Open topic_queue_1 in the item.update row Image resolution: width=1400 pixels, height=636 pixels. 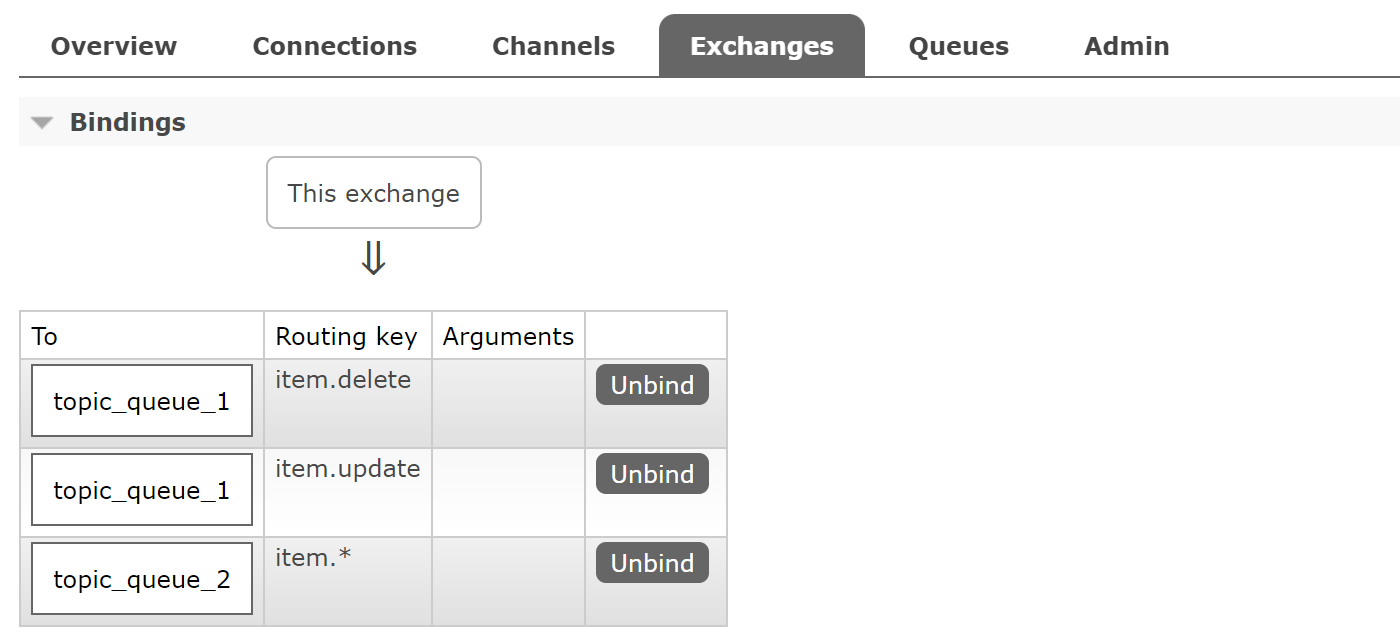(141, 491)
